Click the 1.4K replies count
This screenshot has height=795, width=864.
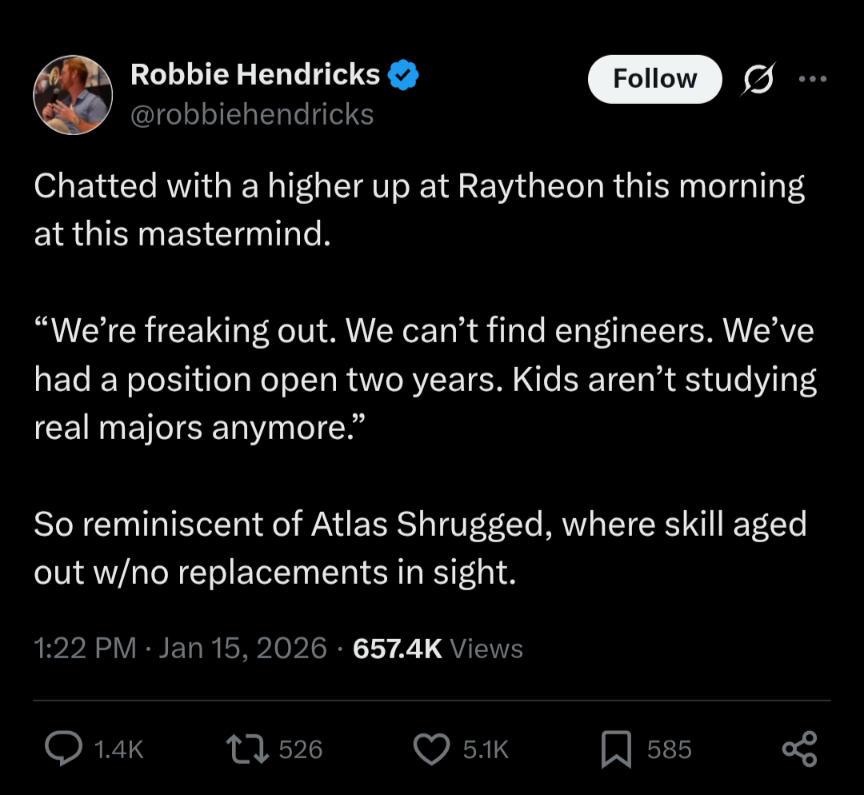coord(118,749)
